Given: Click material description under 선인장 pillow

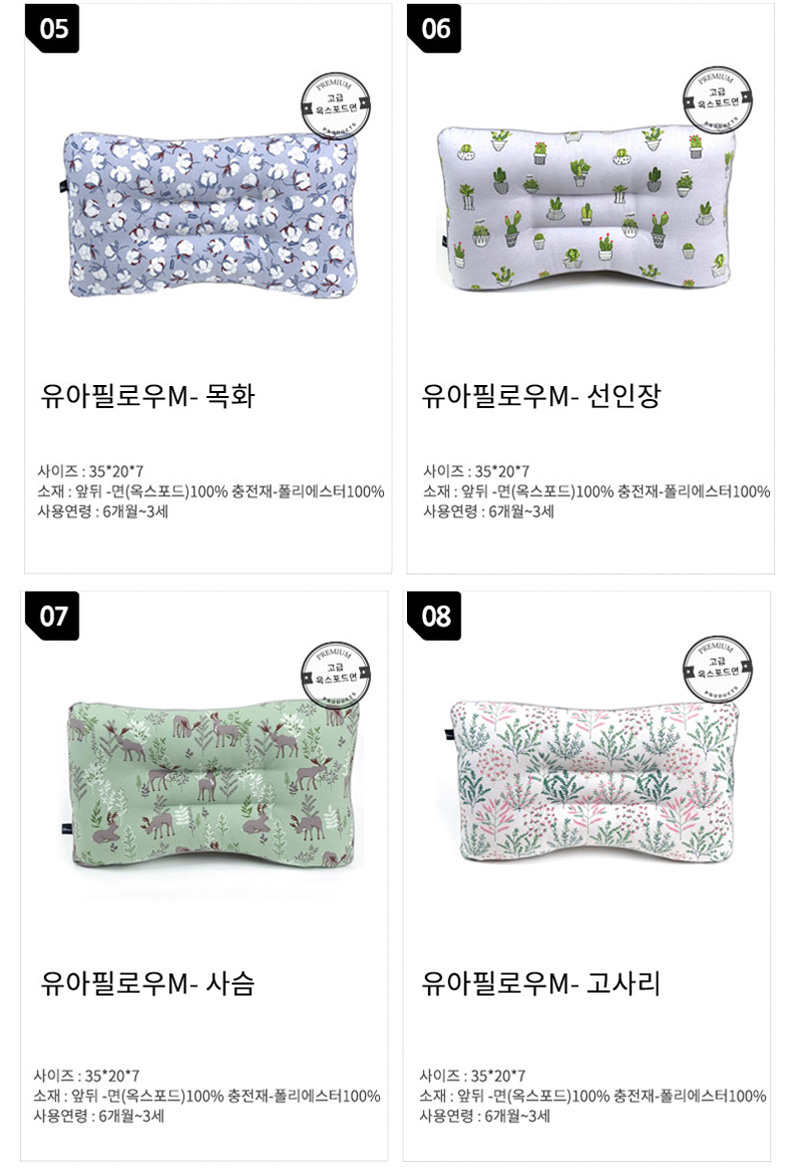Looking at the screenshot, I should [596, 491].
